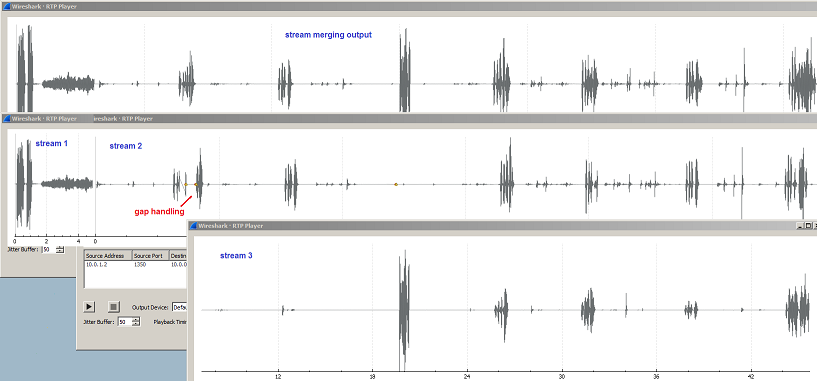Click Wireshark fin icon of middle RTP Player
The height and width of the screenshot is (381, 817).
click(7, 118)
